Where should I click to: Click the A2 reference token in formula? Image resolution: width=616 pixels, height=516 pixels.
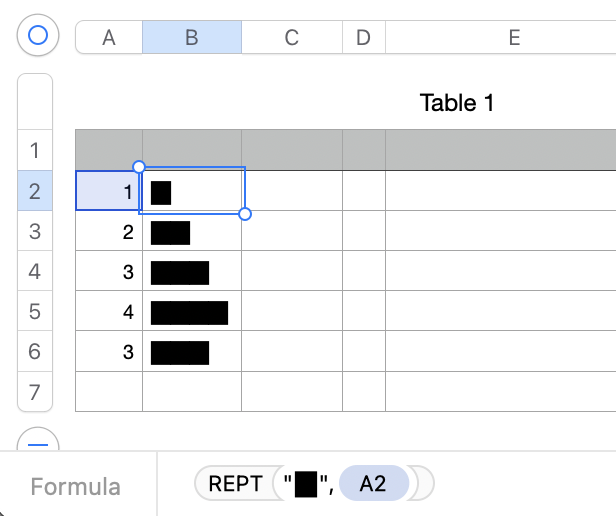tap(373, 485)
